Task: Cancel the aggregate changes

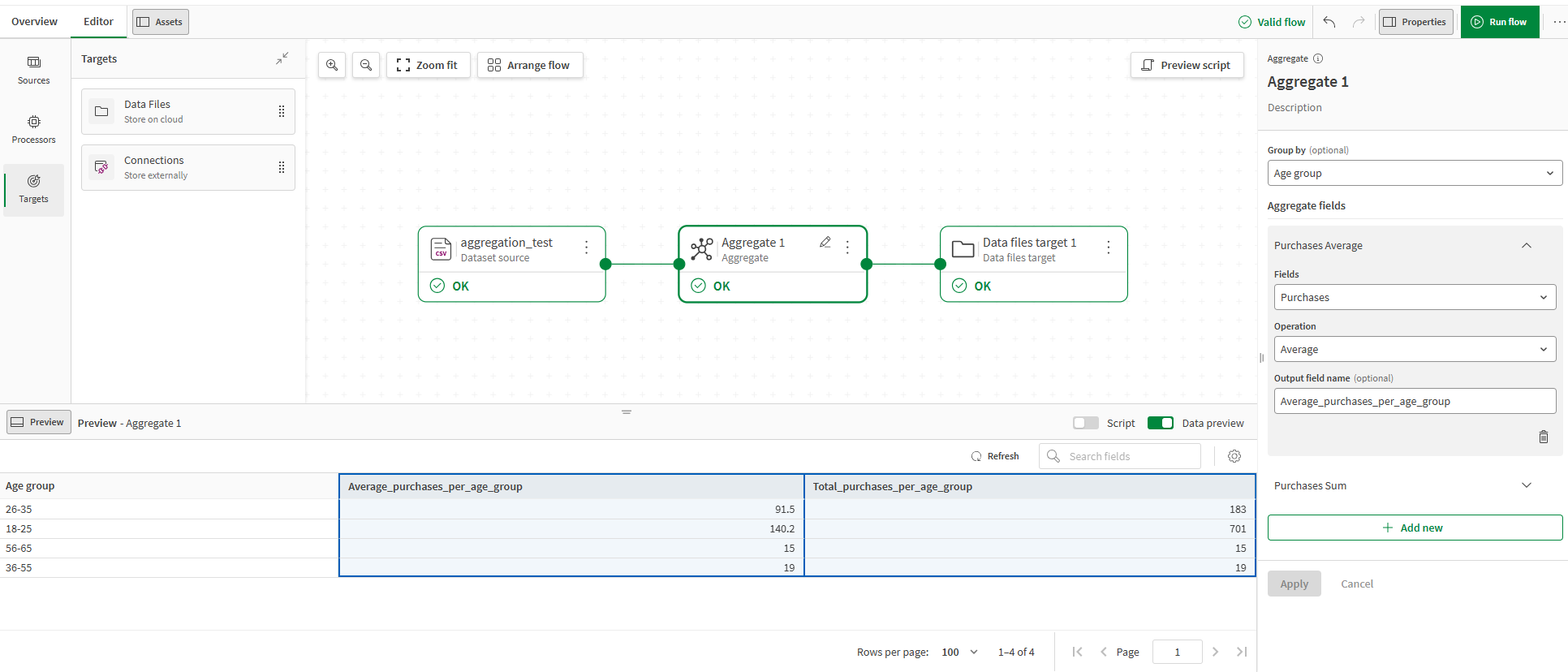Action: pos(1357,584)
